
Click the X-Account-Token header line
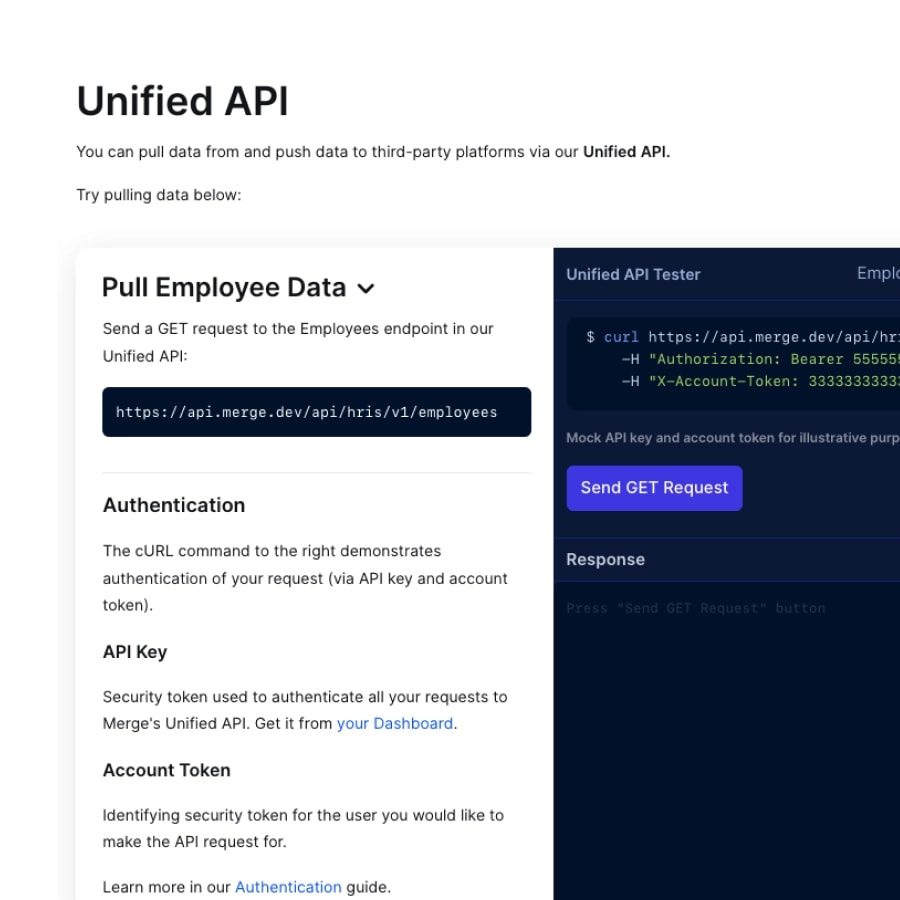[x=761, y=381]
